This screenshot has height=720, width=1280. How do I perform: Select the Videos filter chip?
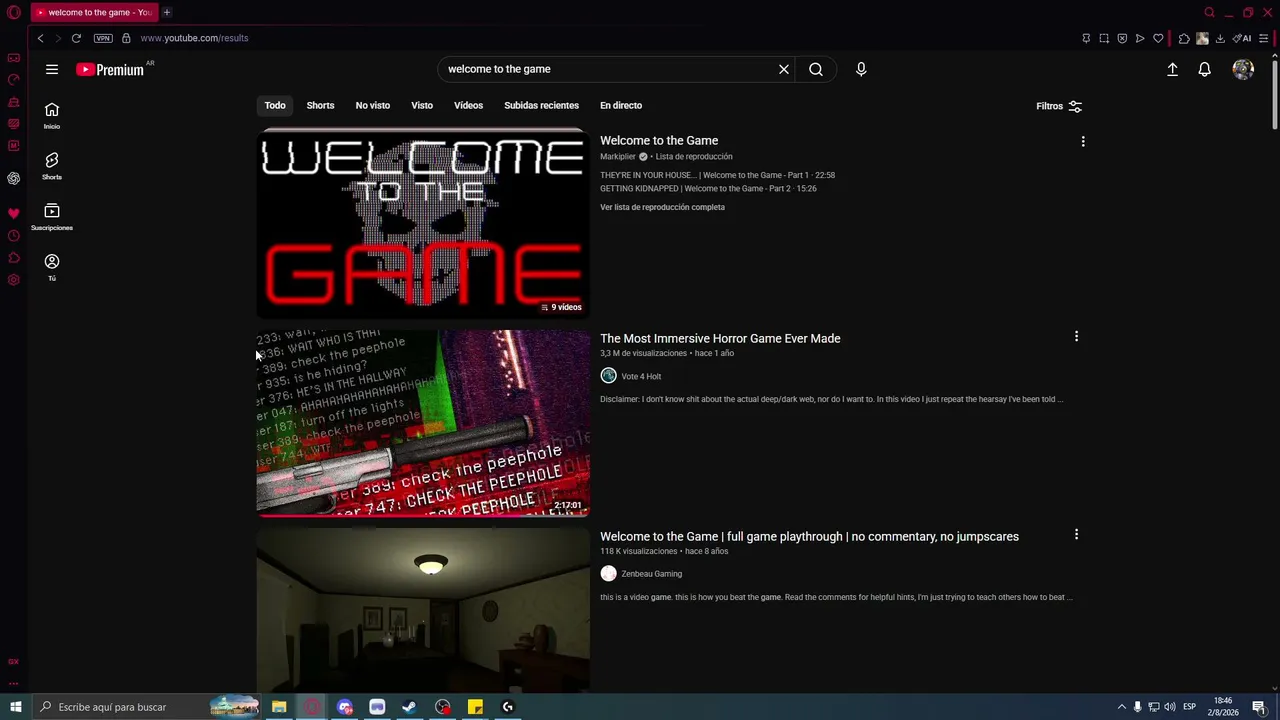tap(468, 105)
